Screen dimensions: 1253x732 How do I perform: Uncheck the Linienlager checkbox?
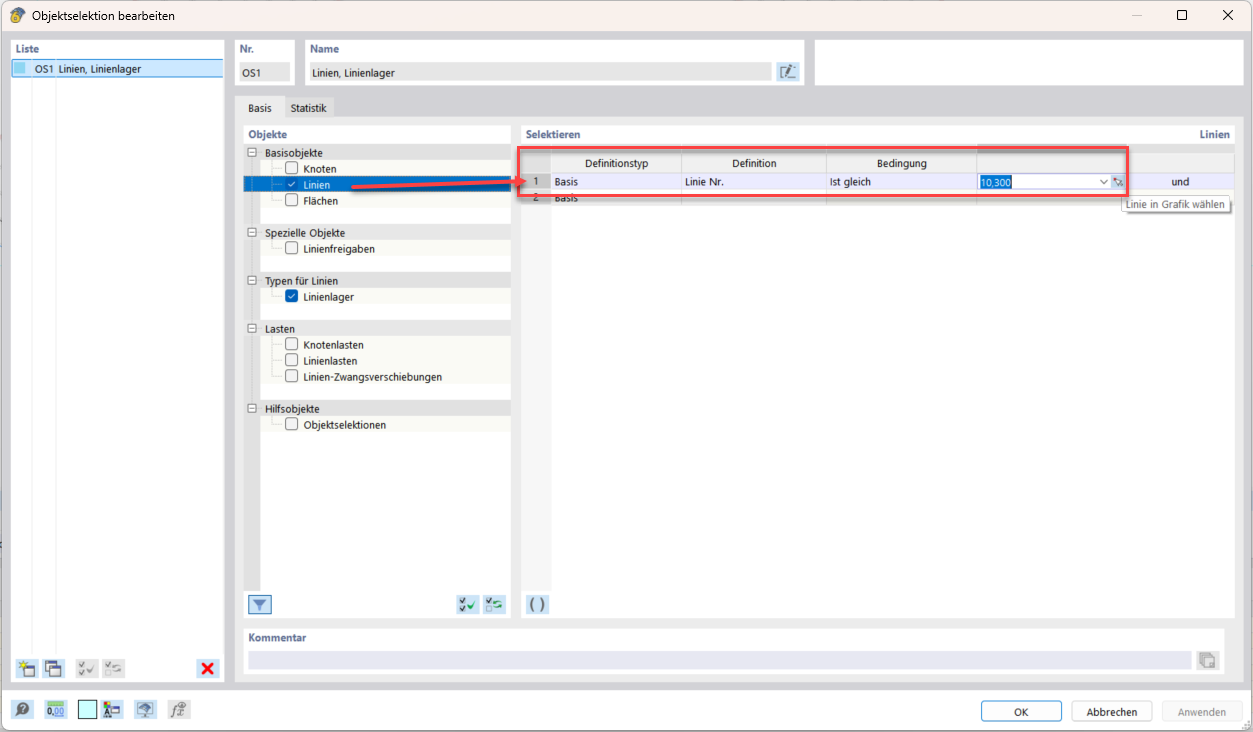coord(292,297)
